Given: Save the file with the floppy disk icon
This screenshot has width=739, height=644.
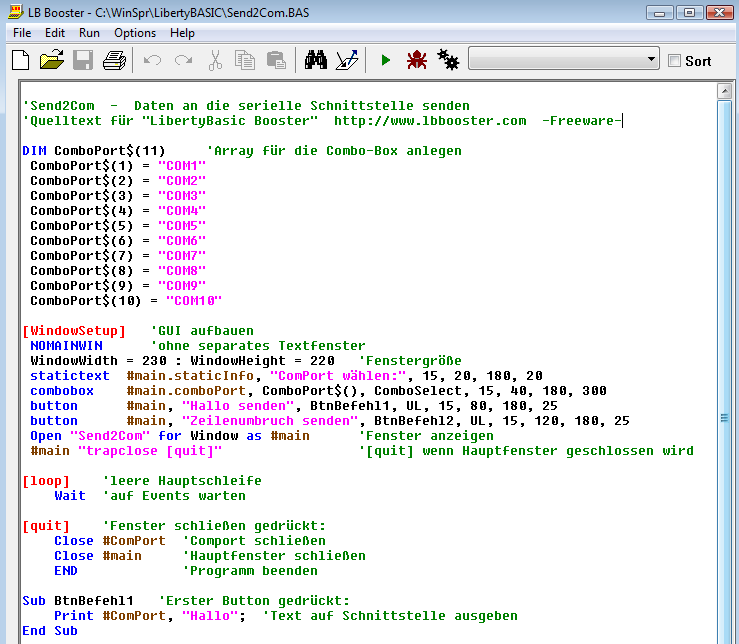Looking at the screenshot, I should coord(83,60).
